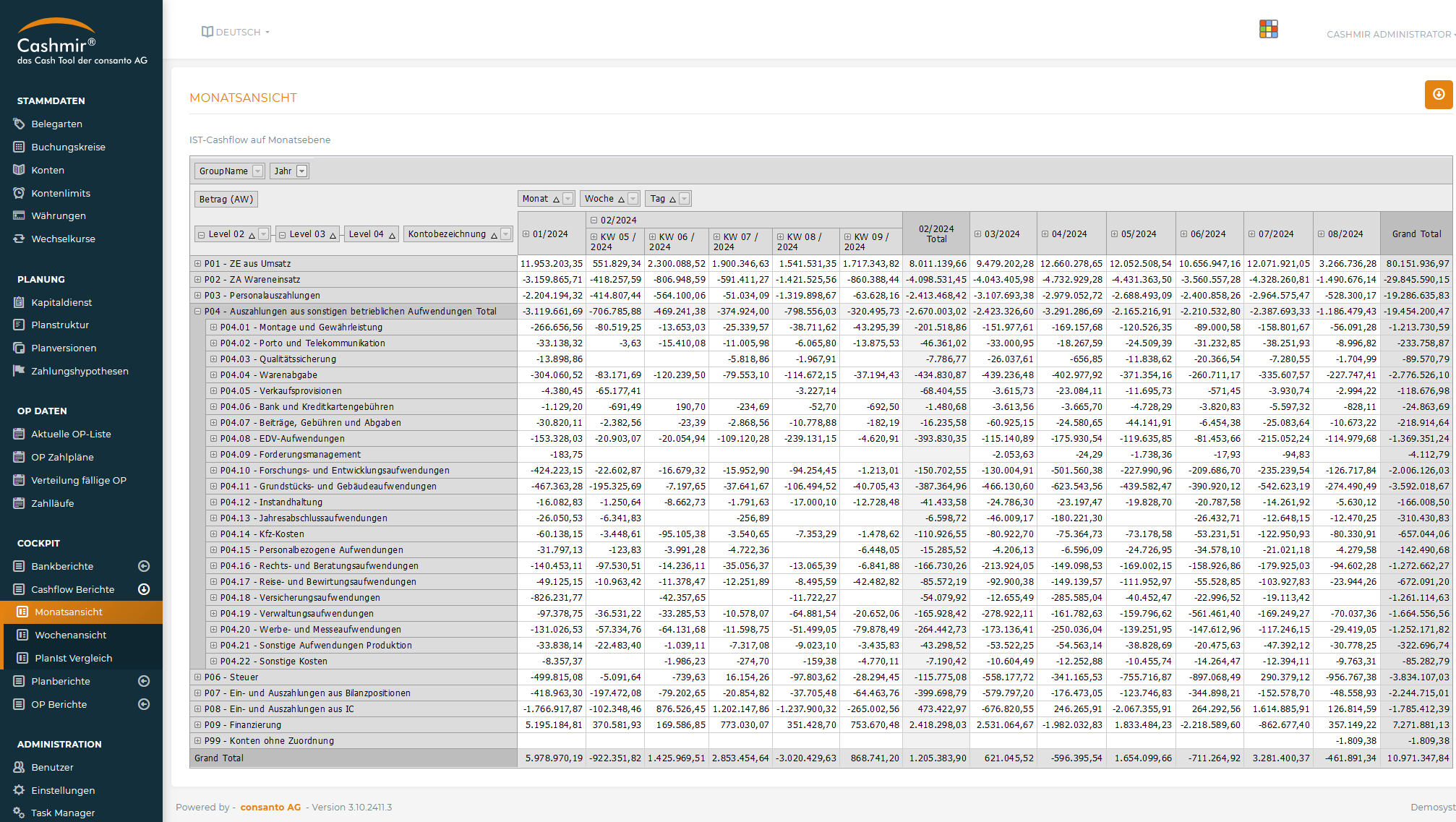Click the Verteilung fällige OP icon

click(x=19, y=480)
